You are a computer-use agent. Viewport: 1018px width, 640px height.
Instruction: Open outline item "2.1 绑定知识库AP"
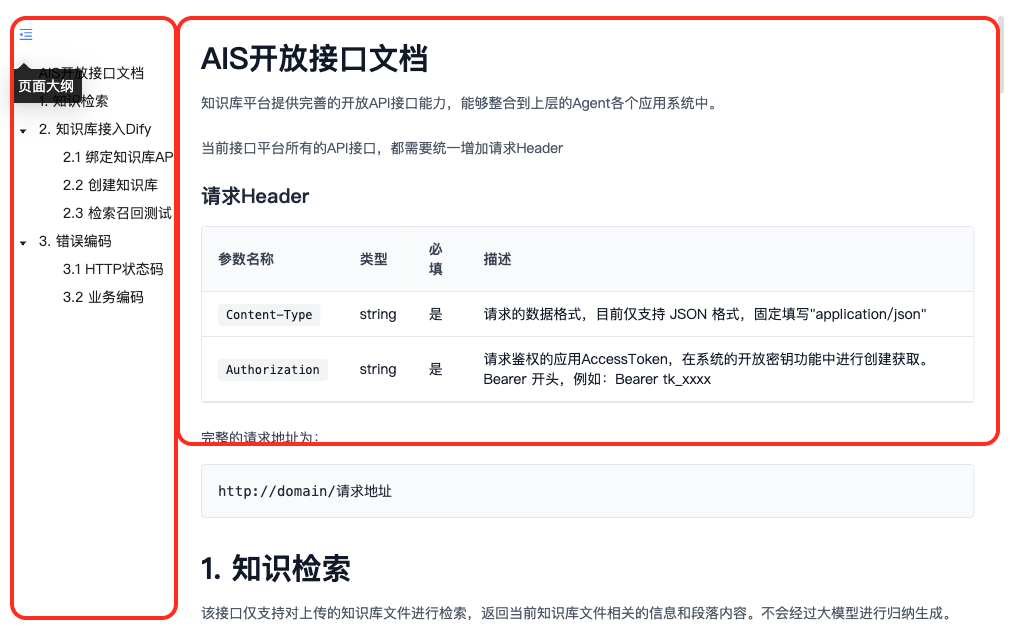coord(118,157)
